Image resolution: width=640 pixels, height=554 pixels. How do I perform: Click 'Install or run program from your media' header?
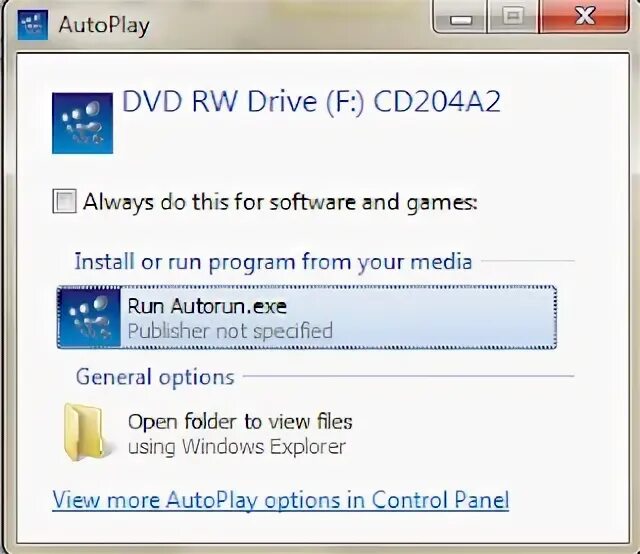coord(273,262)
